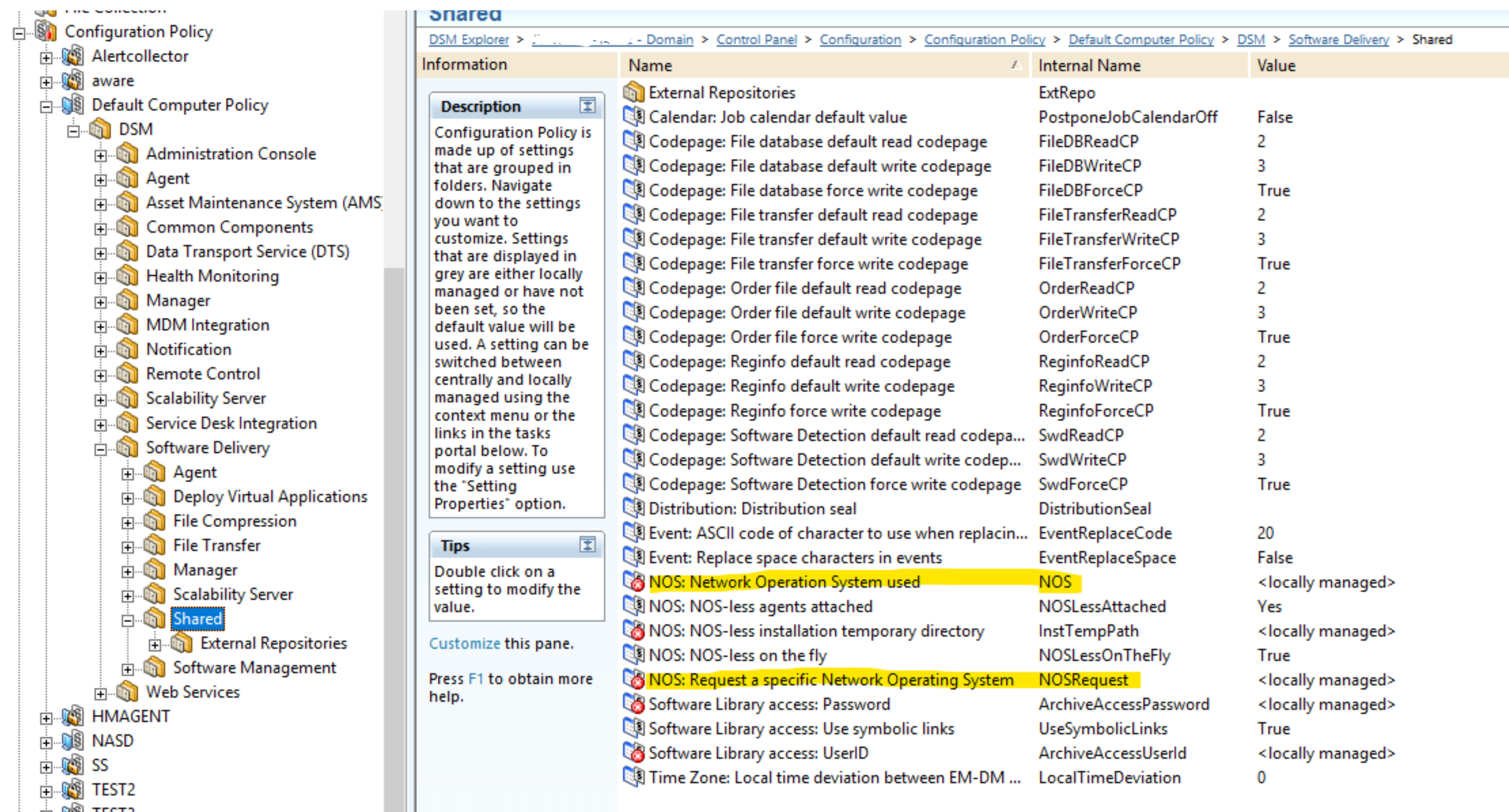Screen dimensions: 1509x812
Task: Sort by the Internal Name column header
Action: pos(1089,66)
